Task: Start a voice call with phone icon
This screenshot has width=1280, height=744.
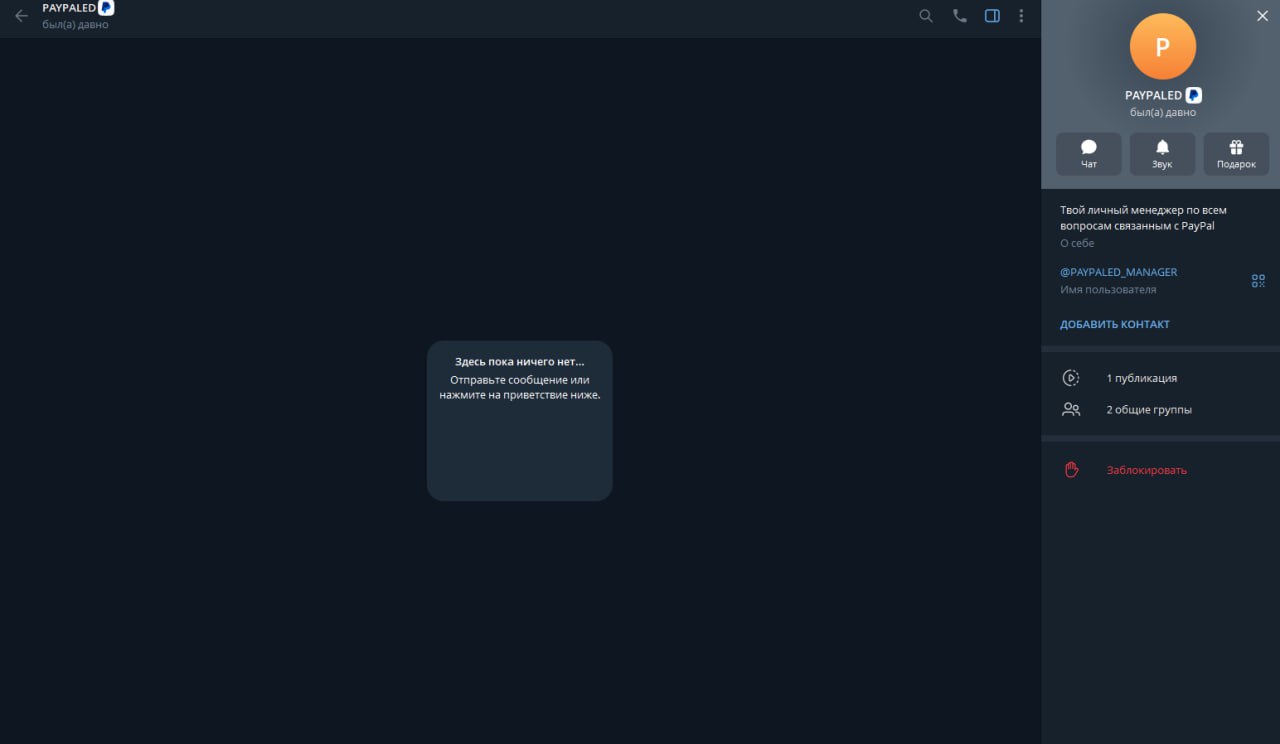Action: click(x=960, y=16)
